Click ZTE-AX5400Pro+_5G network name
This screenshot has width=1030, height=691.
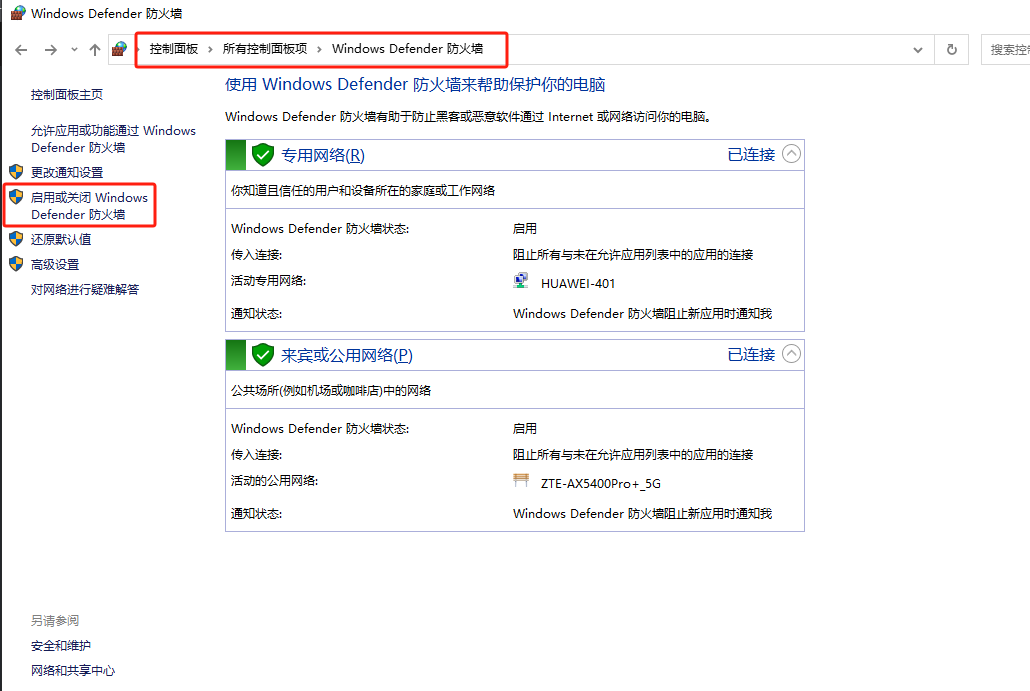(600, 483)
